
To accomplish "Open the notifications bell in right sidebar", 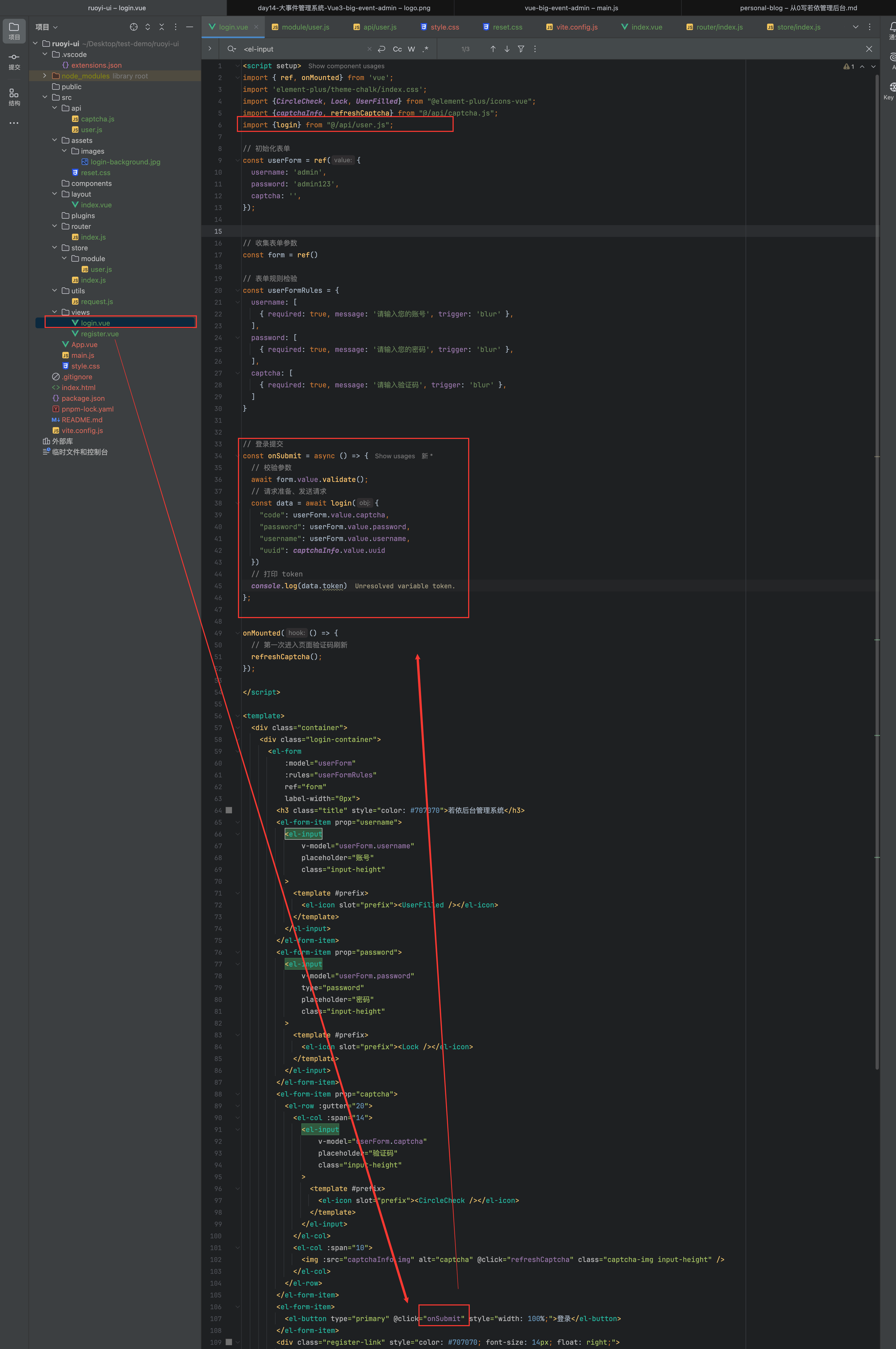I will [892, 27].
